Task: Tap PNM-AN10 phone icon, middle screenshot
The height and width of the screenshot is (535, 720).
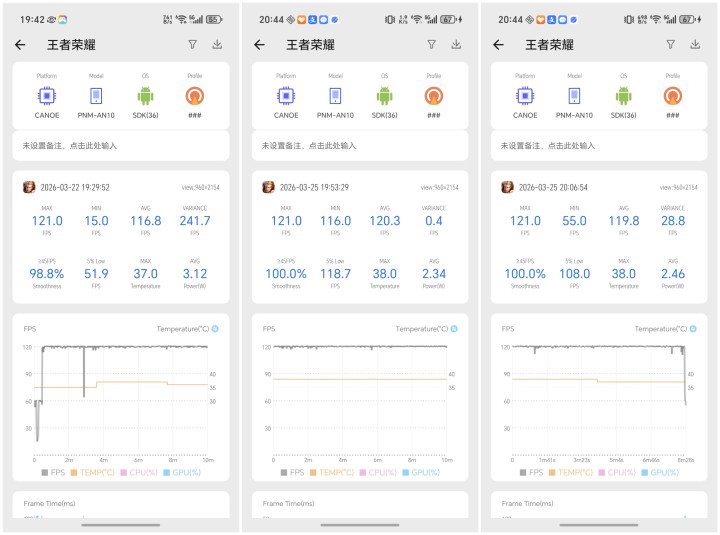Action: (335, 96)
